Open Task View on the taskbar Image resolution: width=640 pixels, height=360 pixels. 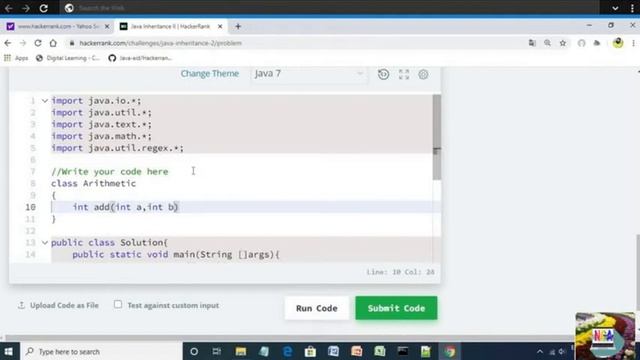pos(217,351)
